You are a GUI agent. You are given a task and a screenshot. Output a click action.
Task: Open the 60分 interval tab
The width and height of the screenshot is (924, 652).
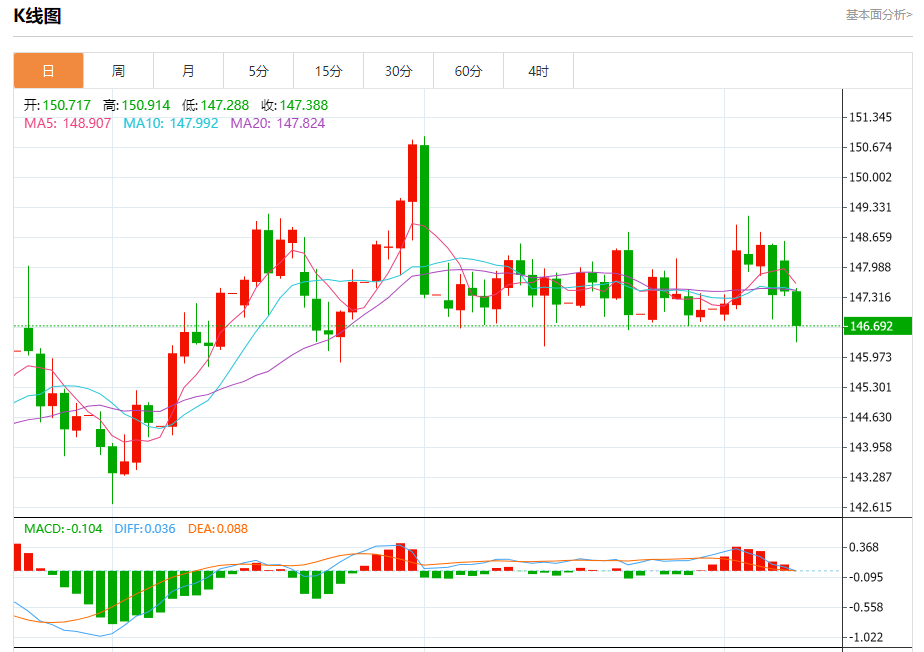point(468,71)
